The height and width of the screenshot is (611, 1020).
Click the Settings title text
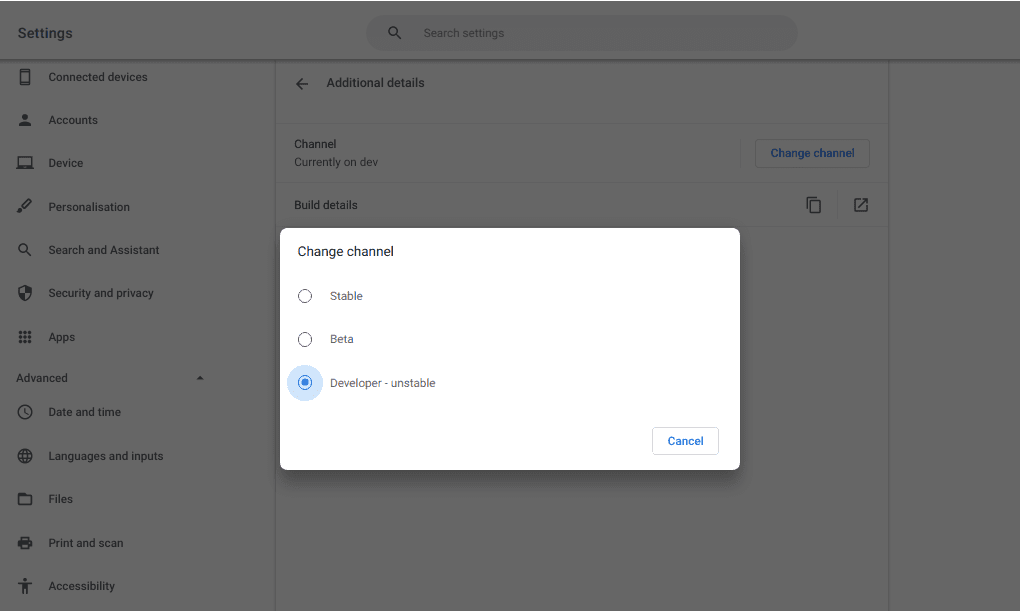[45, 33]
